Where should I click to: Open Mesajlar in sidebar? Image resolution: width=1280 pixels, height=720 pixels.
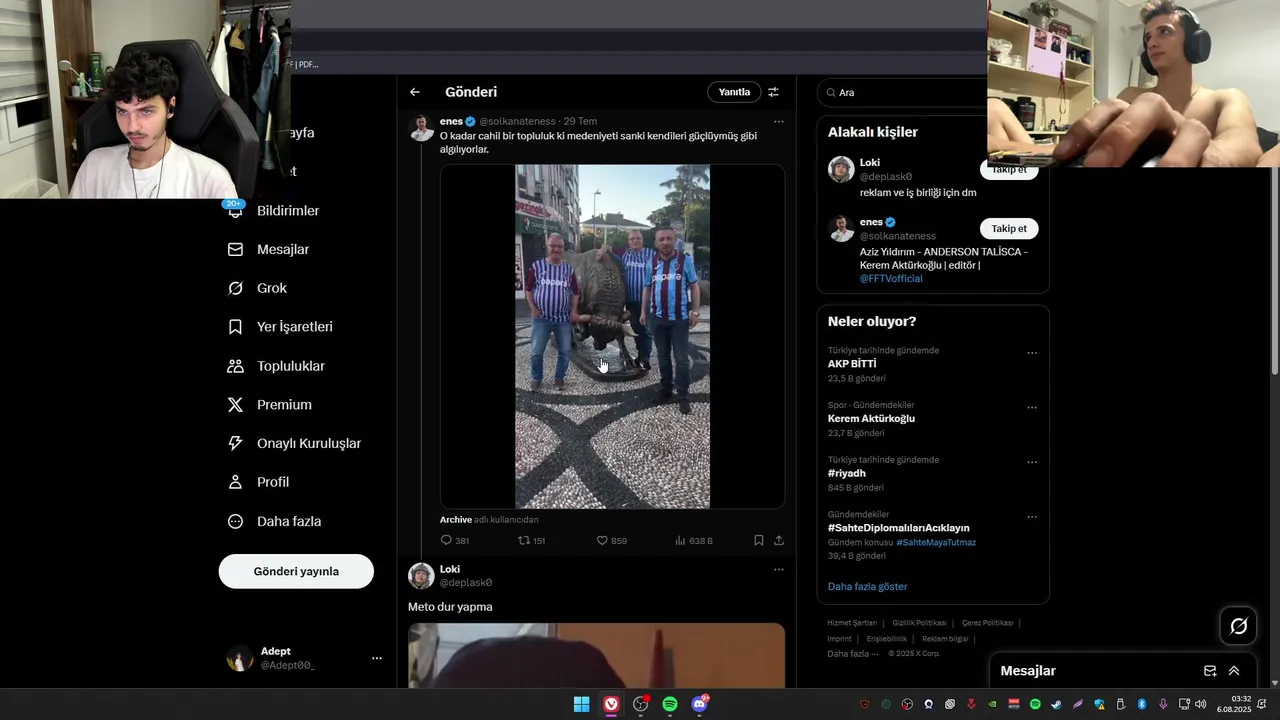[269, 249]
